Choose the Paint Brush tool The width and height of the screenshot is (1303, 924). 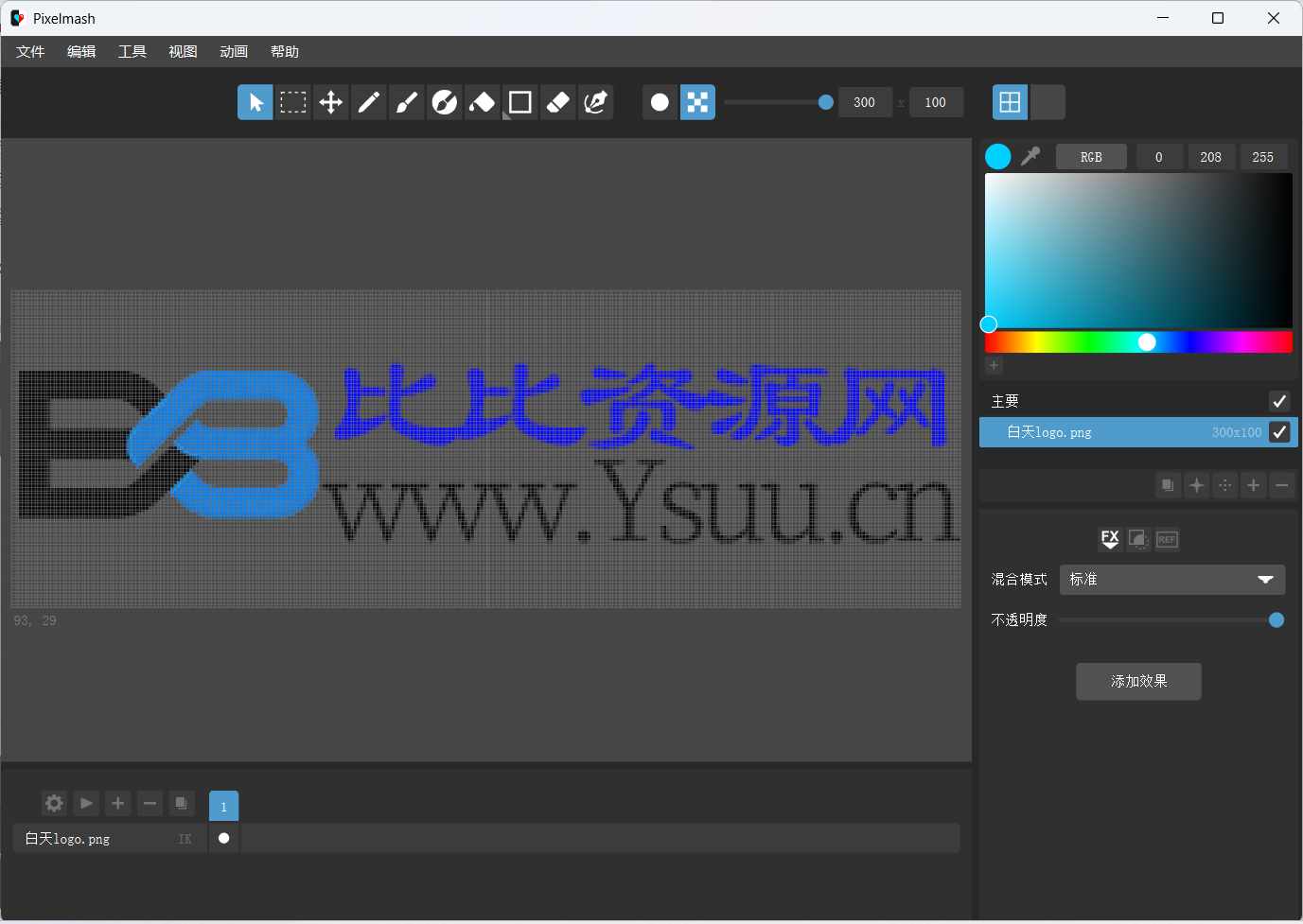[x=407, y=102]
